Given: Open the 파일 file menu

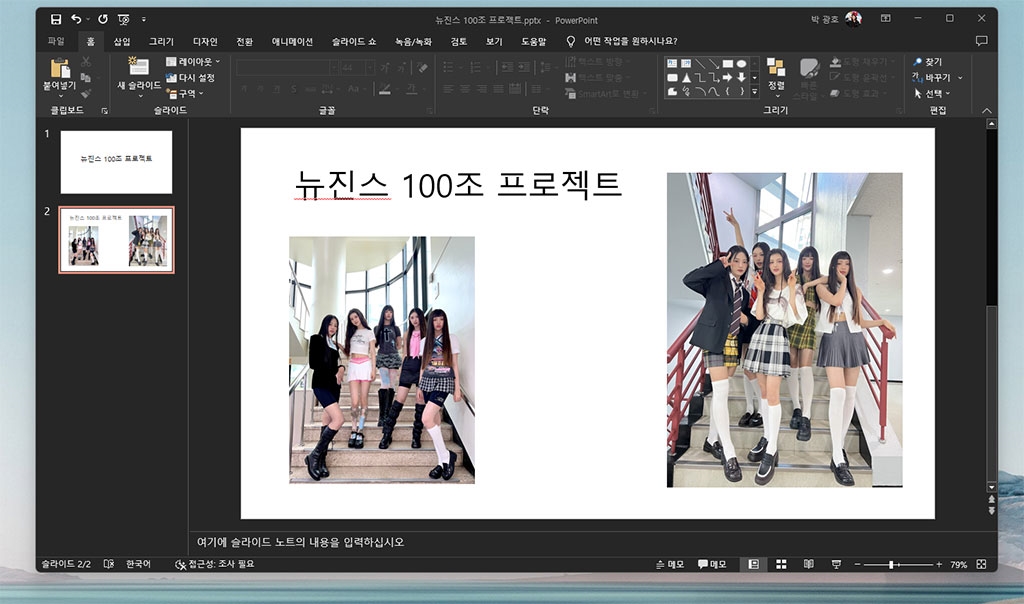Looking at the screenshot, I should pos(56,41).
